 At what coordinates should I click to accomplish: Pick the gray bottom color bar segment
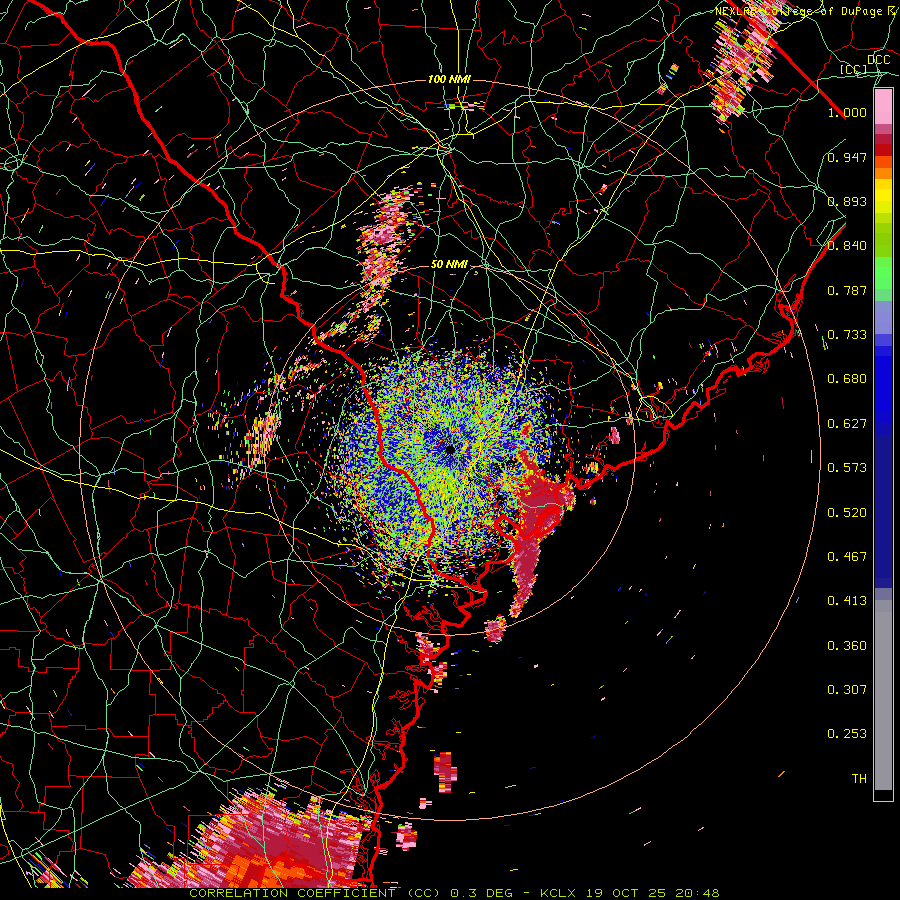(x=883, y=695)
